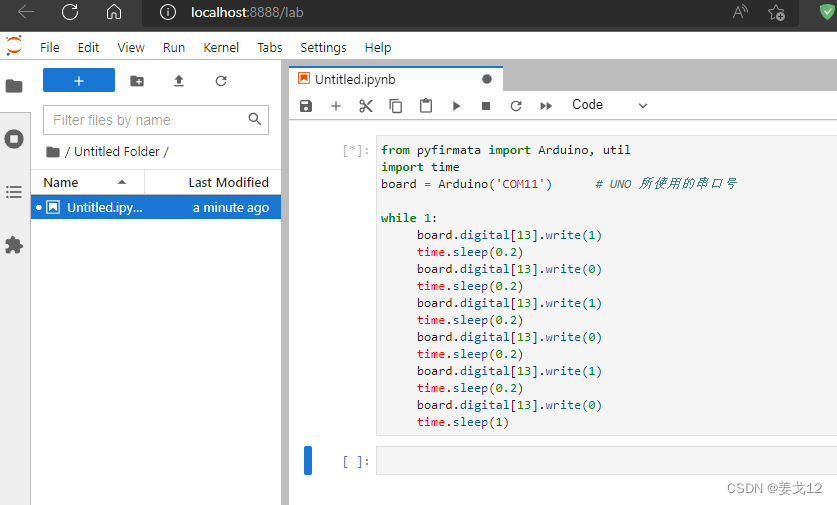The width and height of the screenshot is (837, 505).
Task: Open the File menu
Action: [x=50, y=48]
